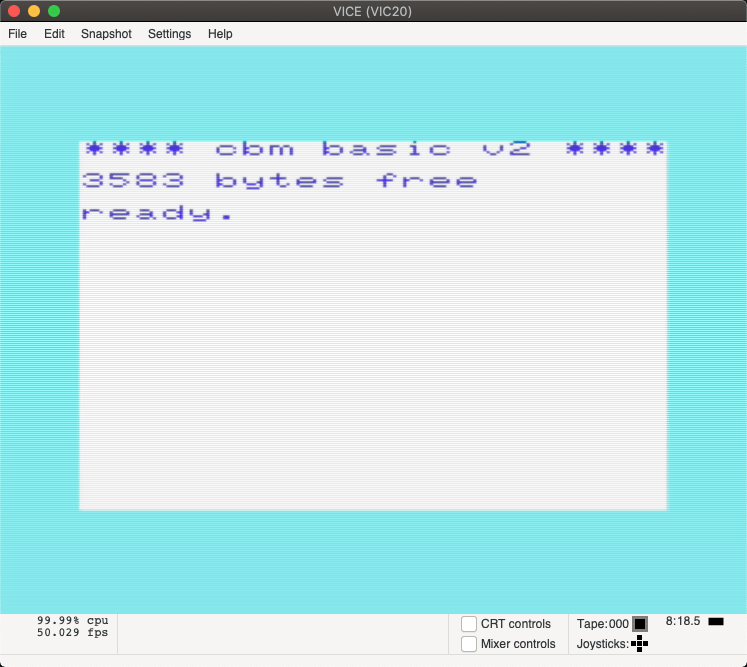
Task: Maximize the VICE window with green button
Action: pyautogui.click(x=54, y=11)
